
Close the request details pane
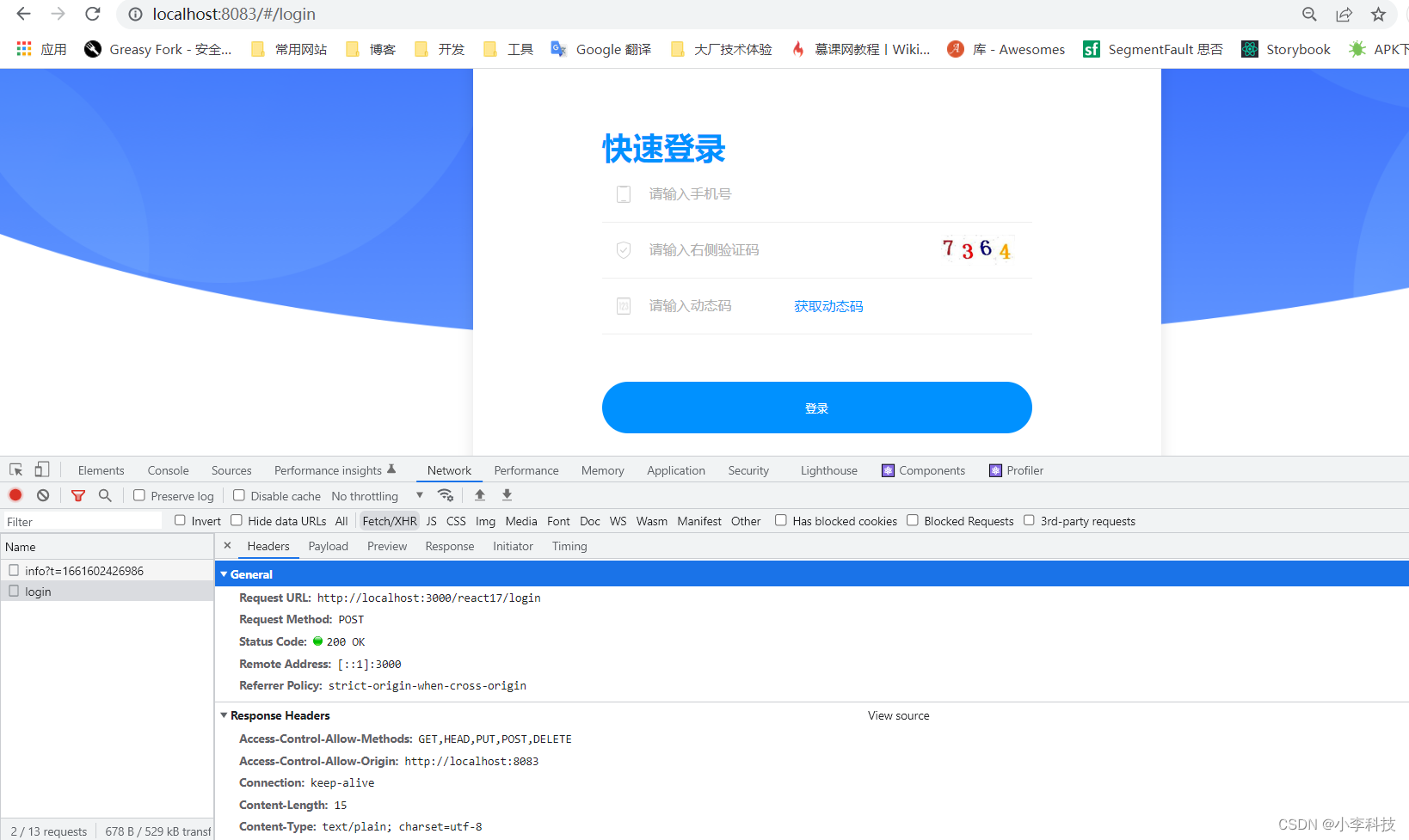point(227,546)
